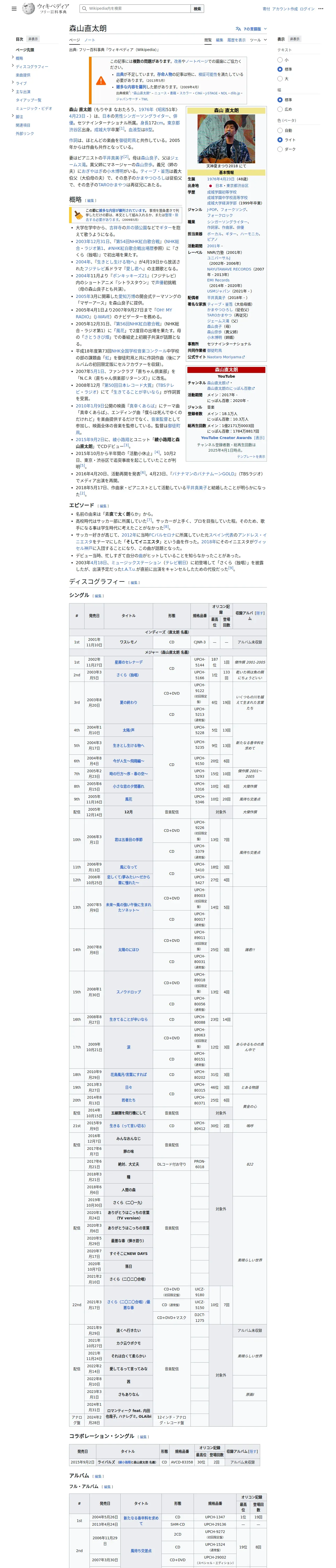Go to タイアップ一覧 in sidebar contents
336x1568 pixels.
29,100
